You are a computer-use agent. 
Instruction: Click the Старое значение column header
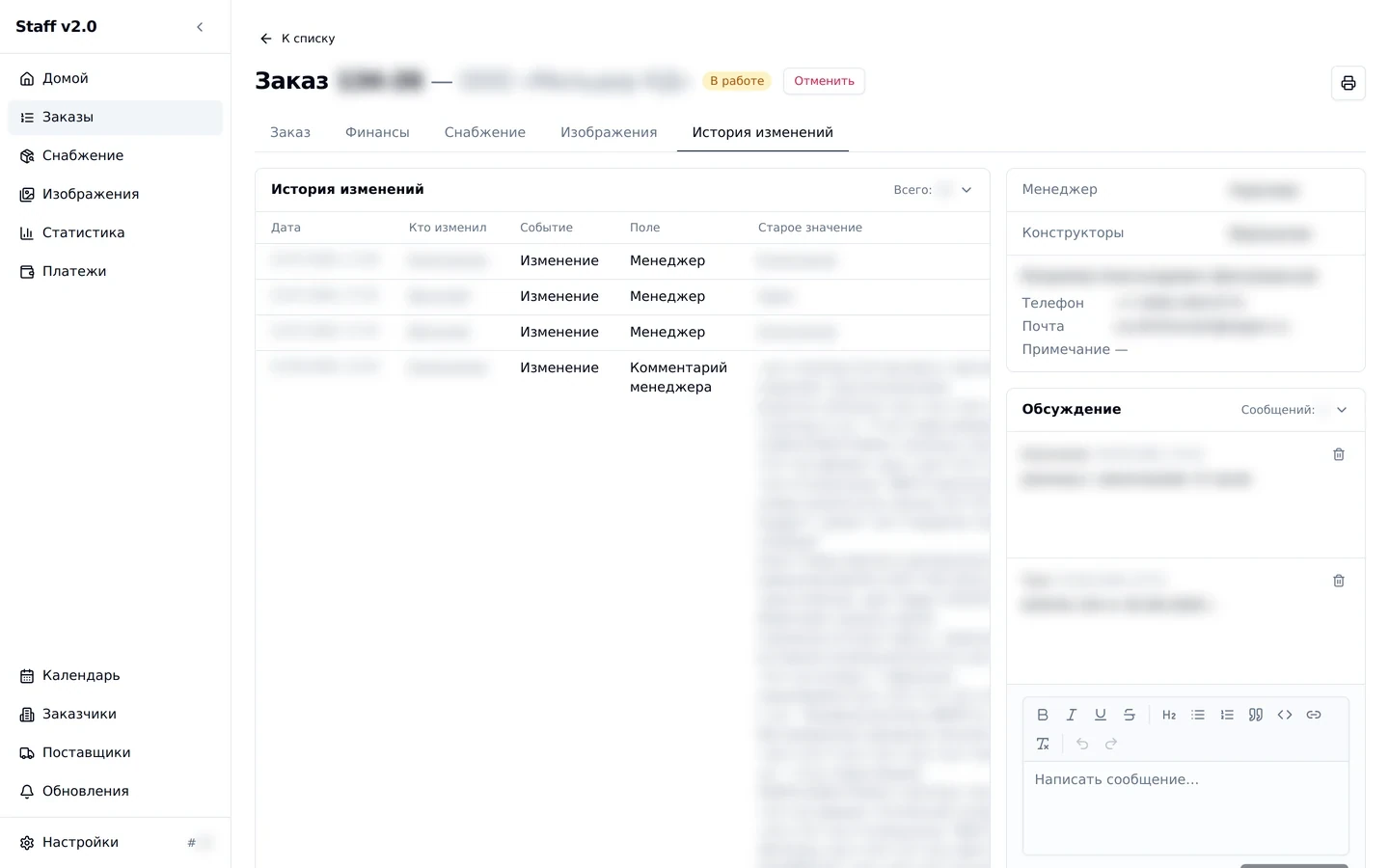point(810,228)
